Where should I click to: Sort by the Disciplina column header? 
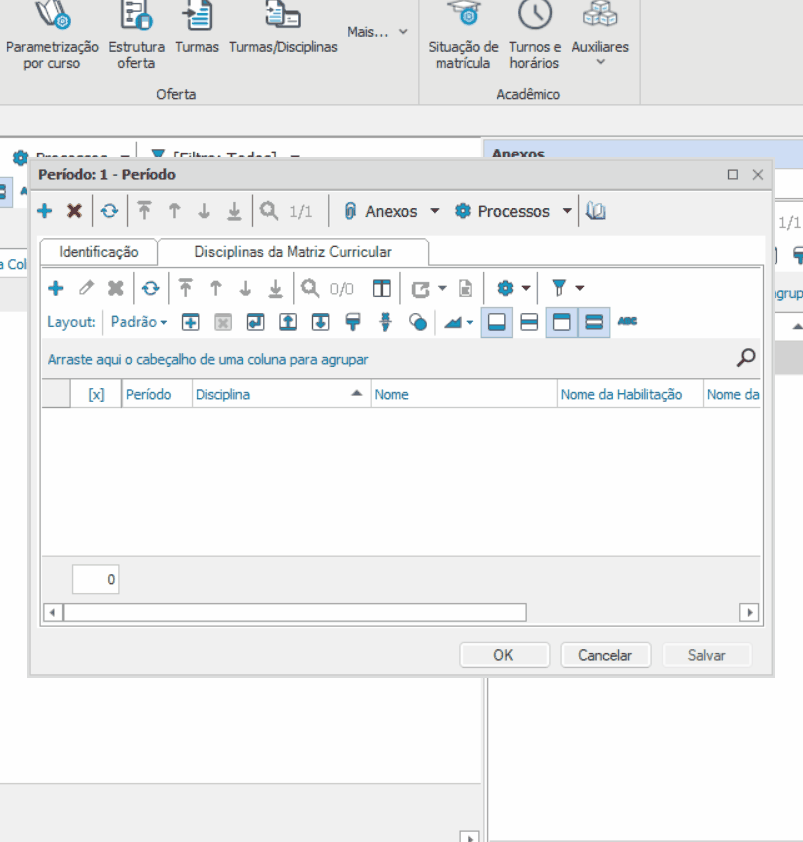click(281, 394)
